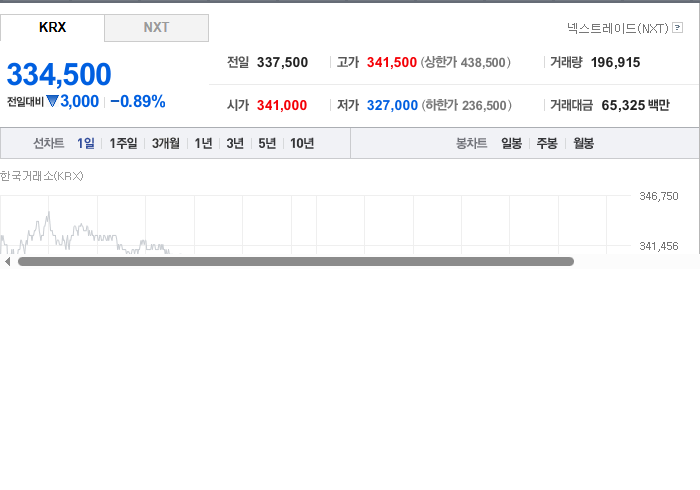Click the chart axis label 346,750
Viewport: 700px width, 490px height.
tap(658, 196)
